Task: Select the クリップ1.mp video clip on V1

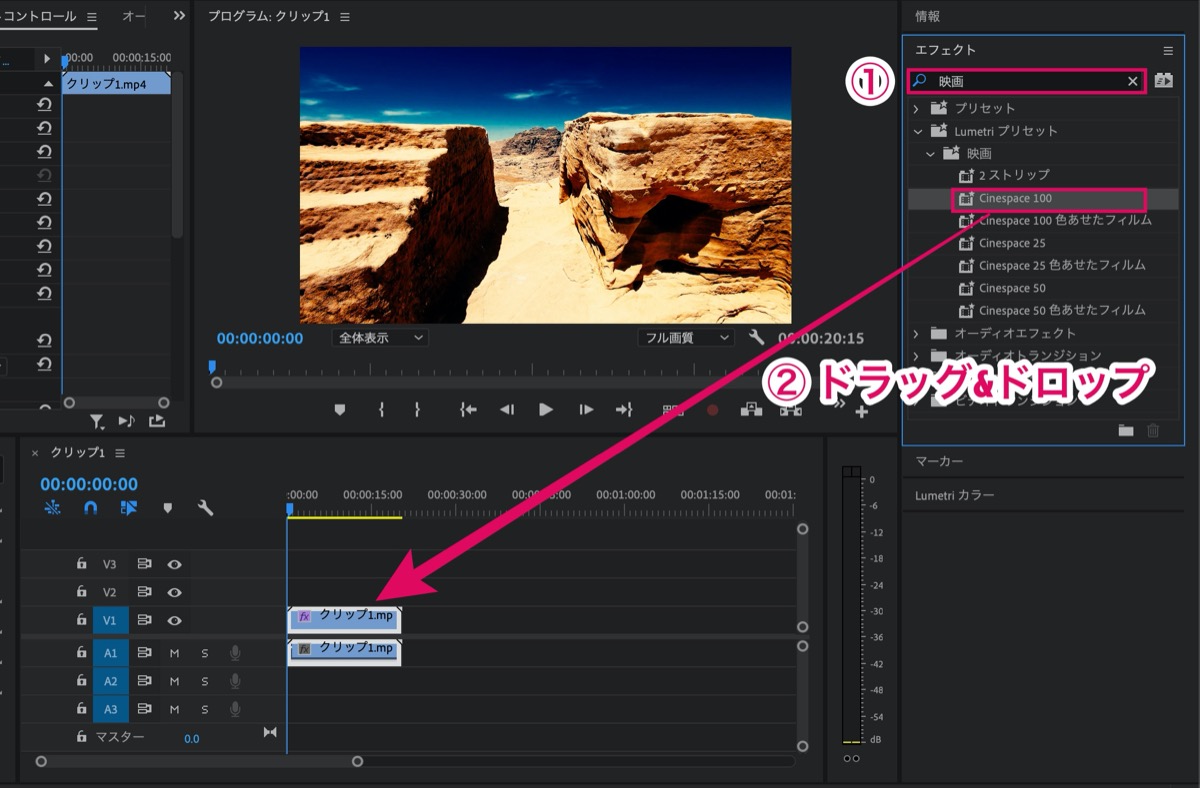Action: [x=345, y=619]
